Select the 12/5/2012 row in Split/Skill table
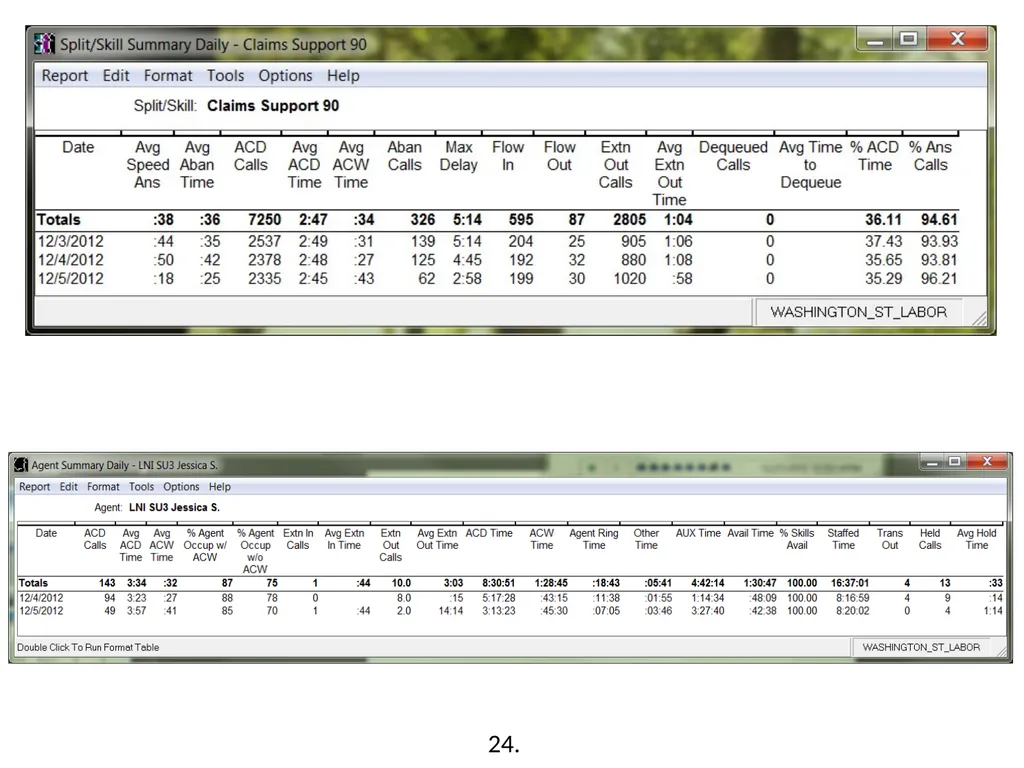 (x=496, y=279)
